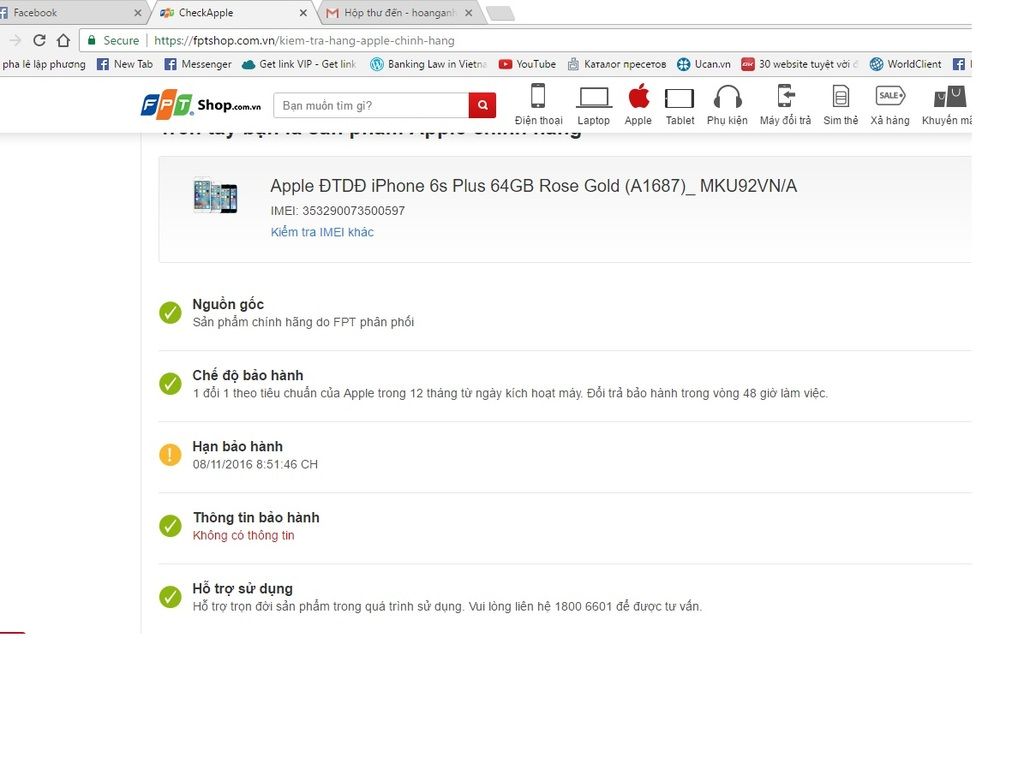
Task: Open a new browser tab button
Action: 501,13
